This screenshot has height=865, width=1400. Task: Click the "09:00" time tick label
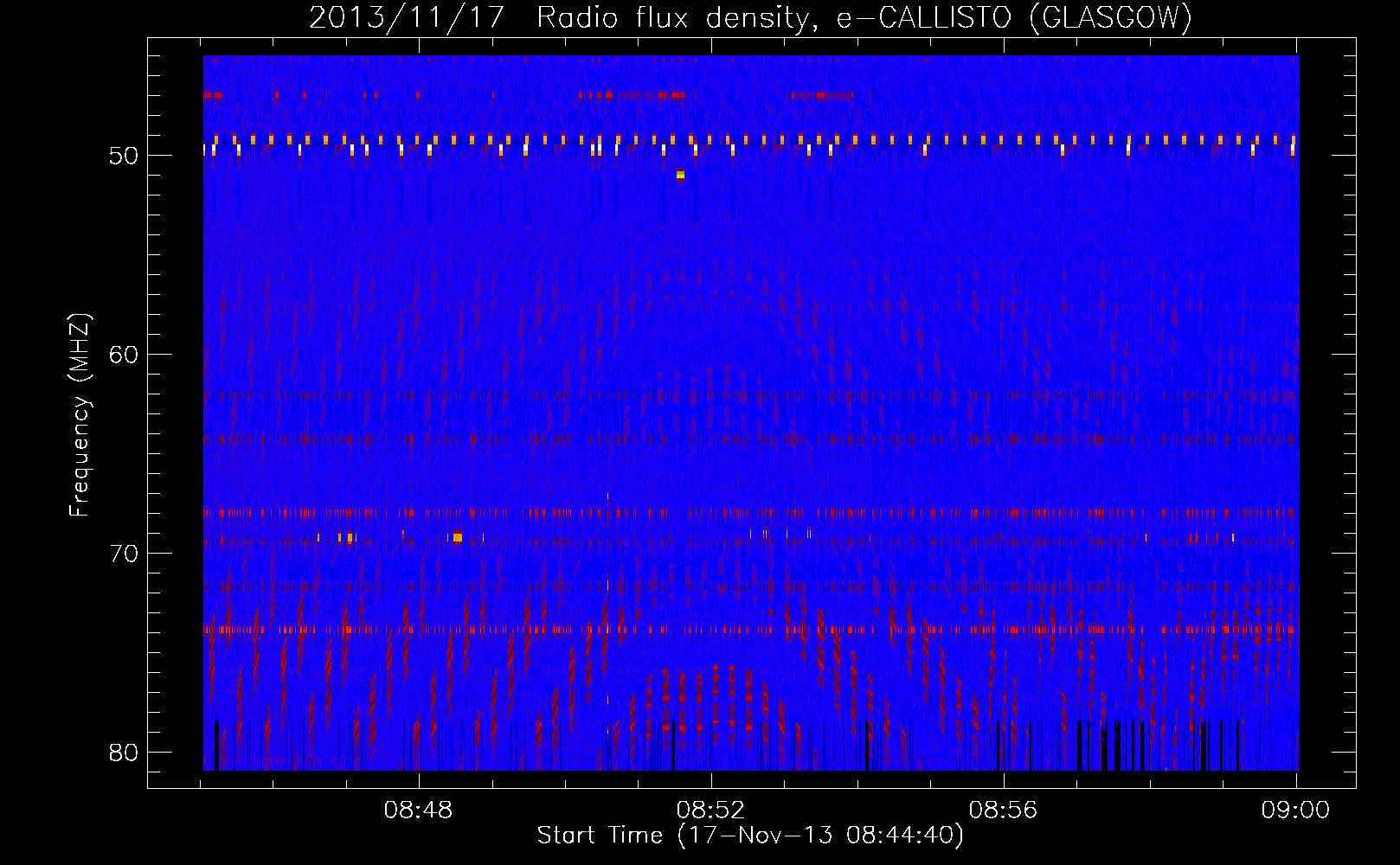pyautogui.click(x=1295, y=811)
